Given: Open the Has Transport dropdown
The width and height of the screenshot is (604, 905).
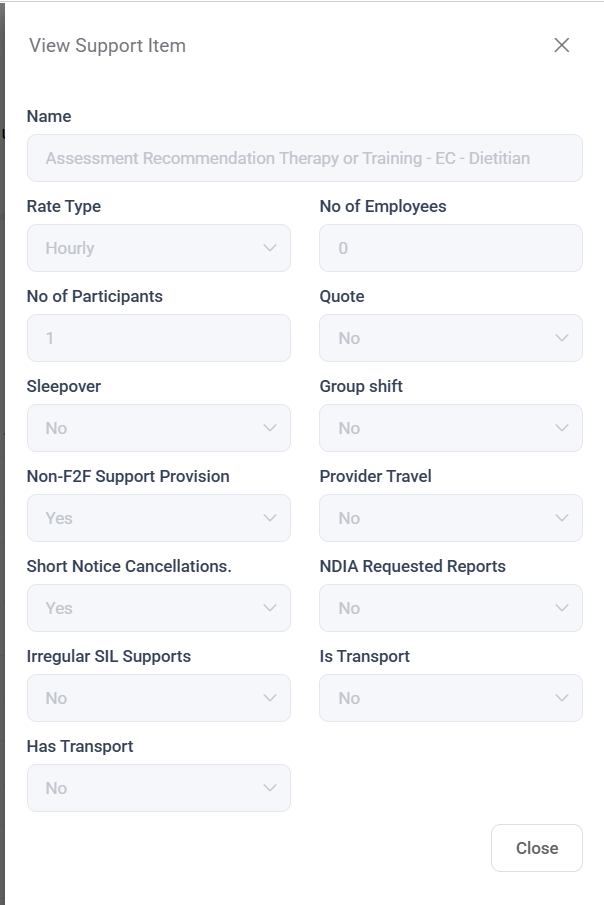Looking at the screenshot, I should [x=158, y=788].
